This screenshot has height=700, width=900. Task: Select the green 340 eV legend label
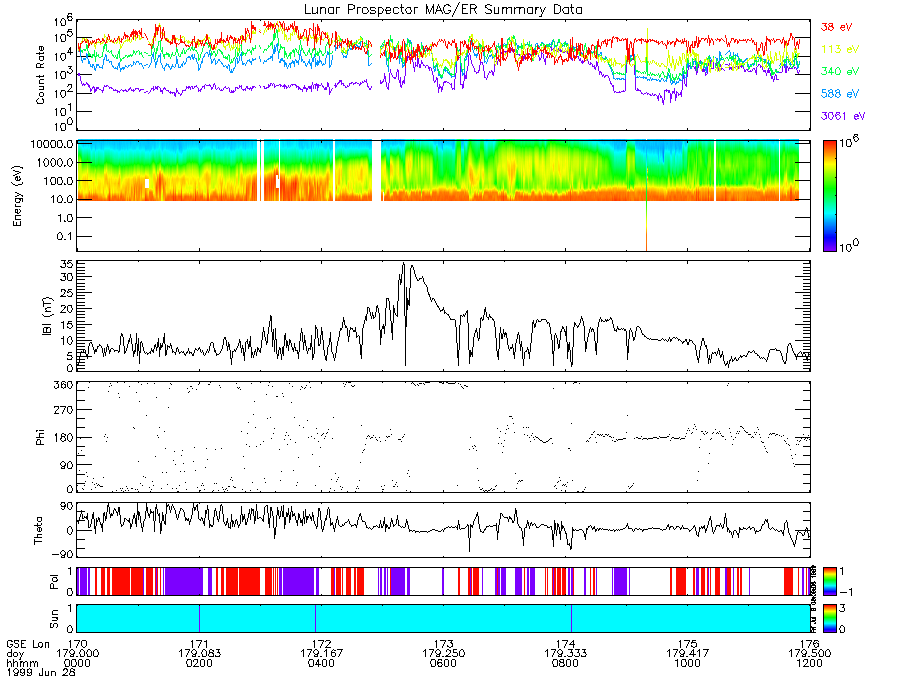click(840, 71)
